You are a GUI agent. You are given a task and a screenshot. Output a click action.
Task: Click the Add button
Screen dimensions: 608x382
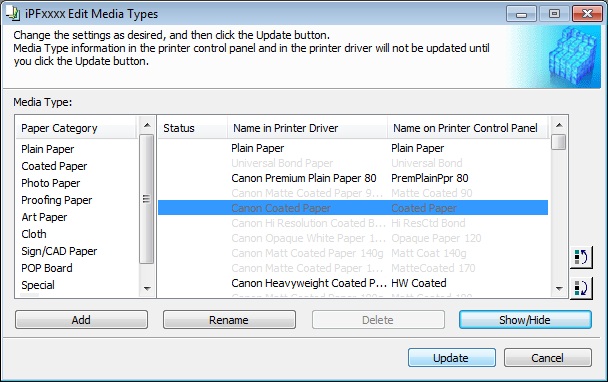click(x=81, y=320)
